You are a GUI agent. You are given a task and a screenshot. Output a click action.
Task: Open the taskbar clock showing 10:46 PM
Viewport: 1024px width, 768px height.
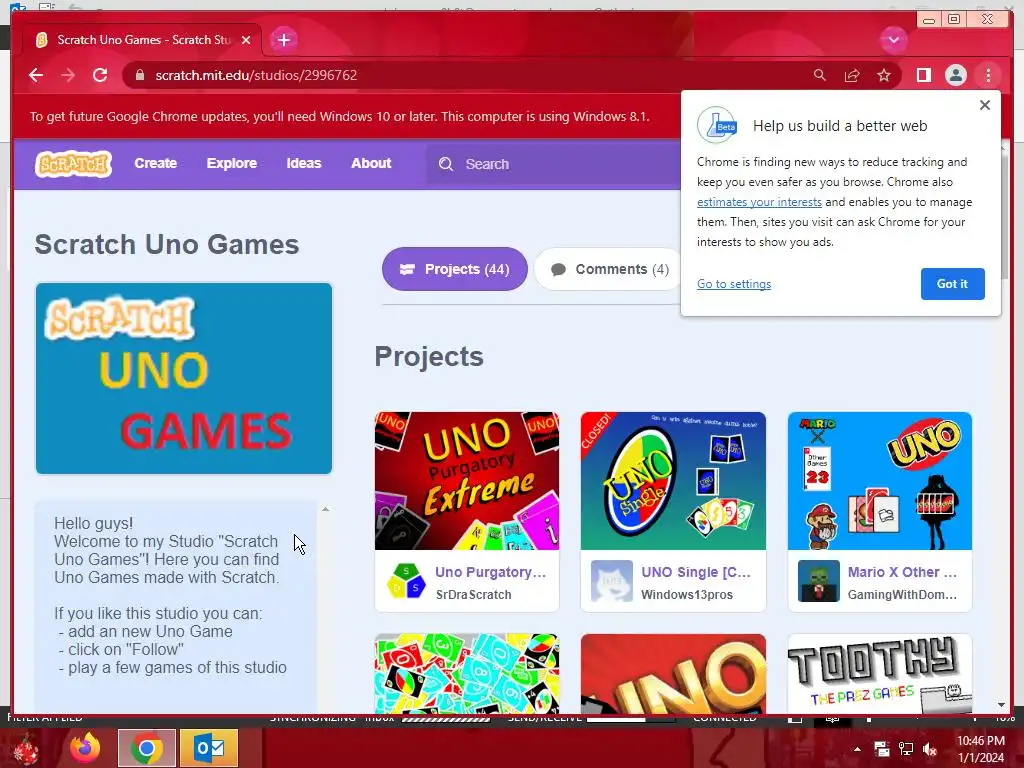pos(980,749)
